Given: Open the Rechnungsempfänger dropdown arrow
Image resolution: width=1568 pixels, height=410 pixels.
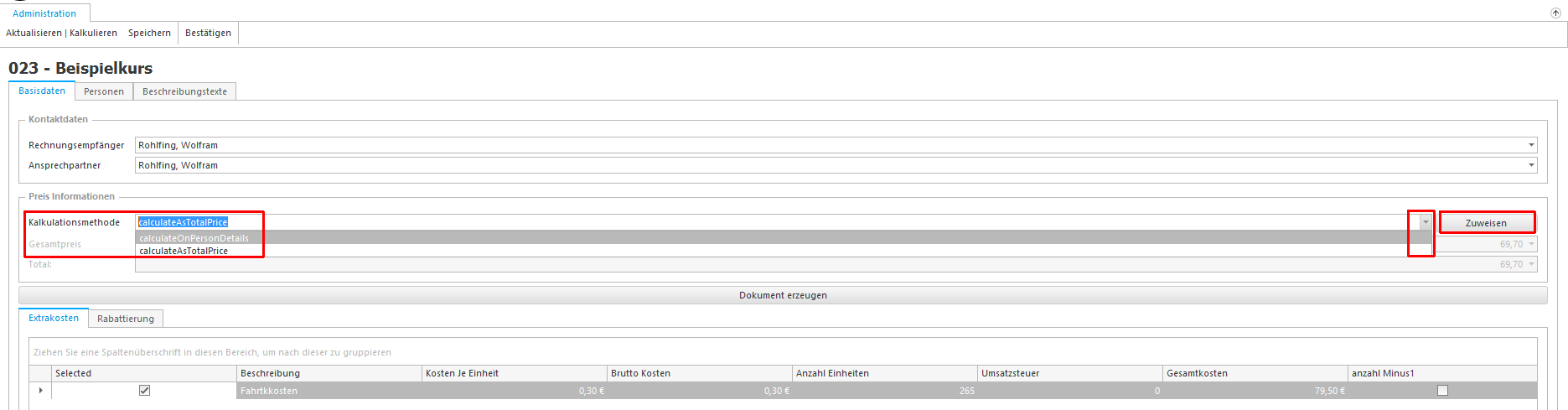Looking at the screenshot, I should coord(1531,145).
